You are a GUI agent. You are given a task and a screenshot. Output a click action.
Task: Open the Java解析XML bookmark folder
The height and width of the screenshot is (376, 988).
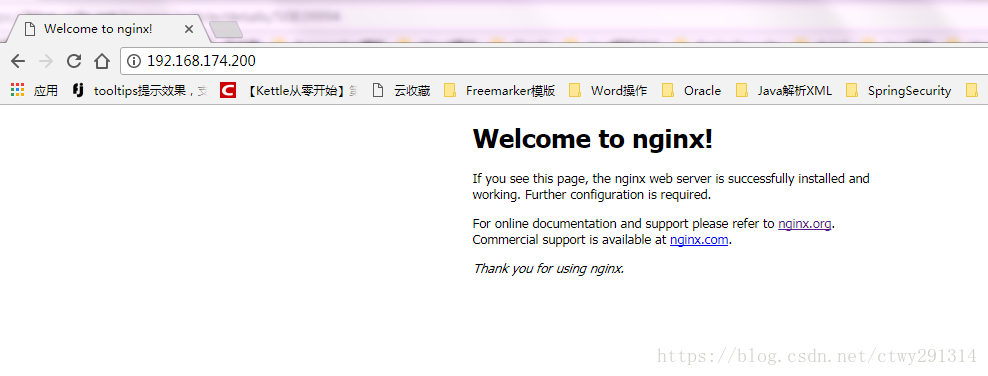pyautogui.click(x=784, y=90)
